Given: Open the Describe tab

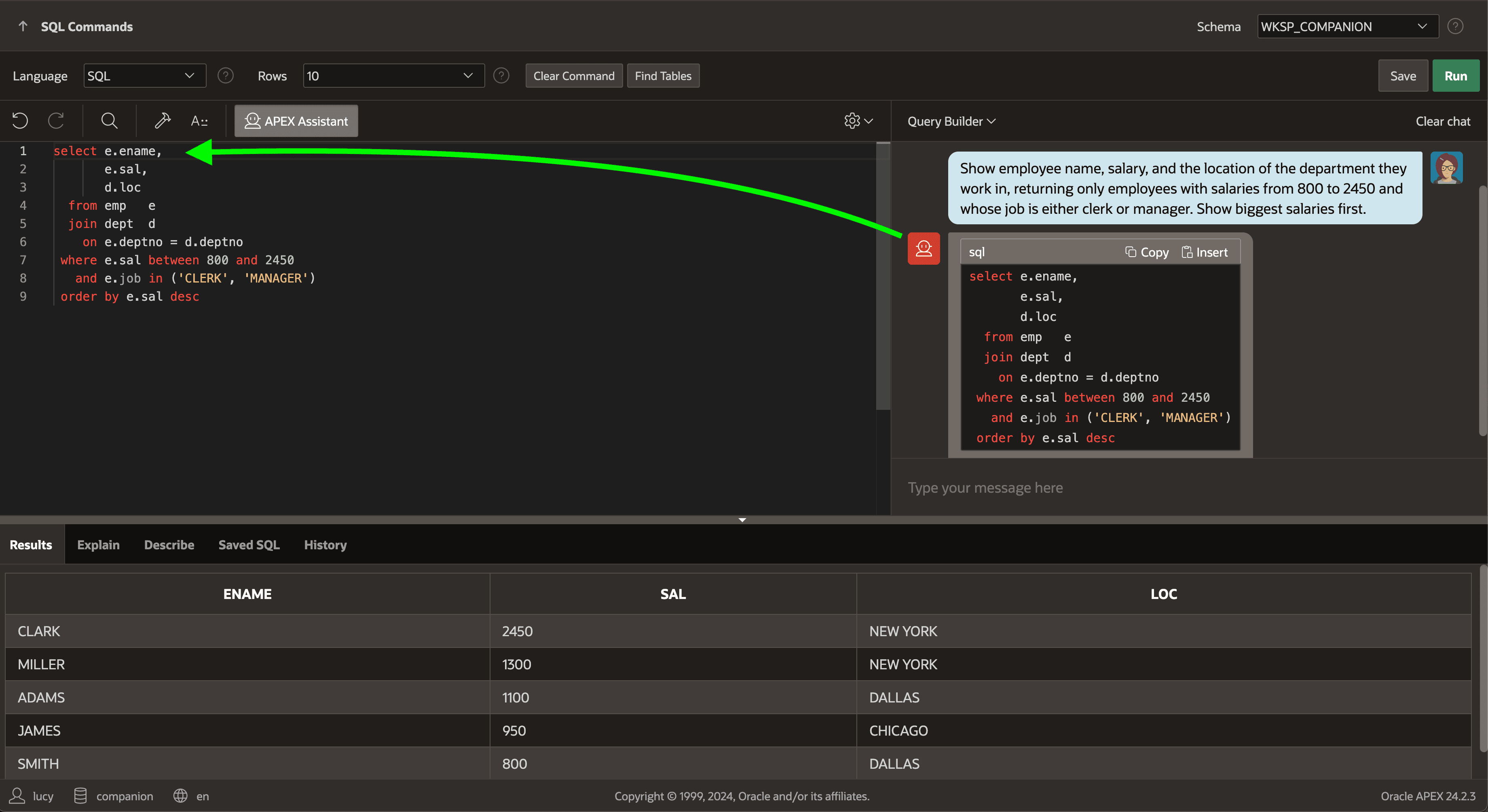Looking at the screenshot, I should tap(169, 544).
